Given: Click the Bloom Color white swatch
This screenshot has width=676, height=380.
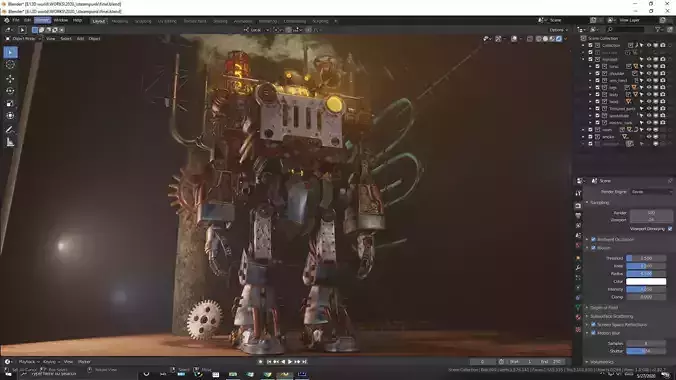Looking at the screenshot, I should tap(646, 281).
